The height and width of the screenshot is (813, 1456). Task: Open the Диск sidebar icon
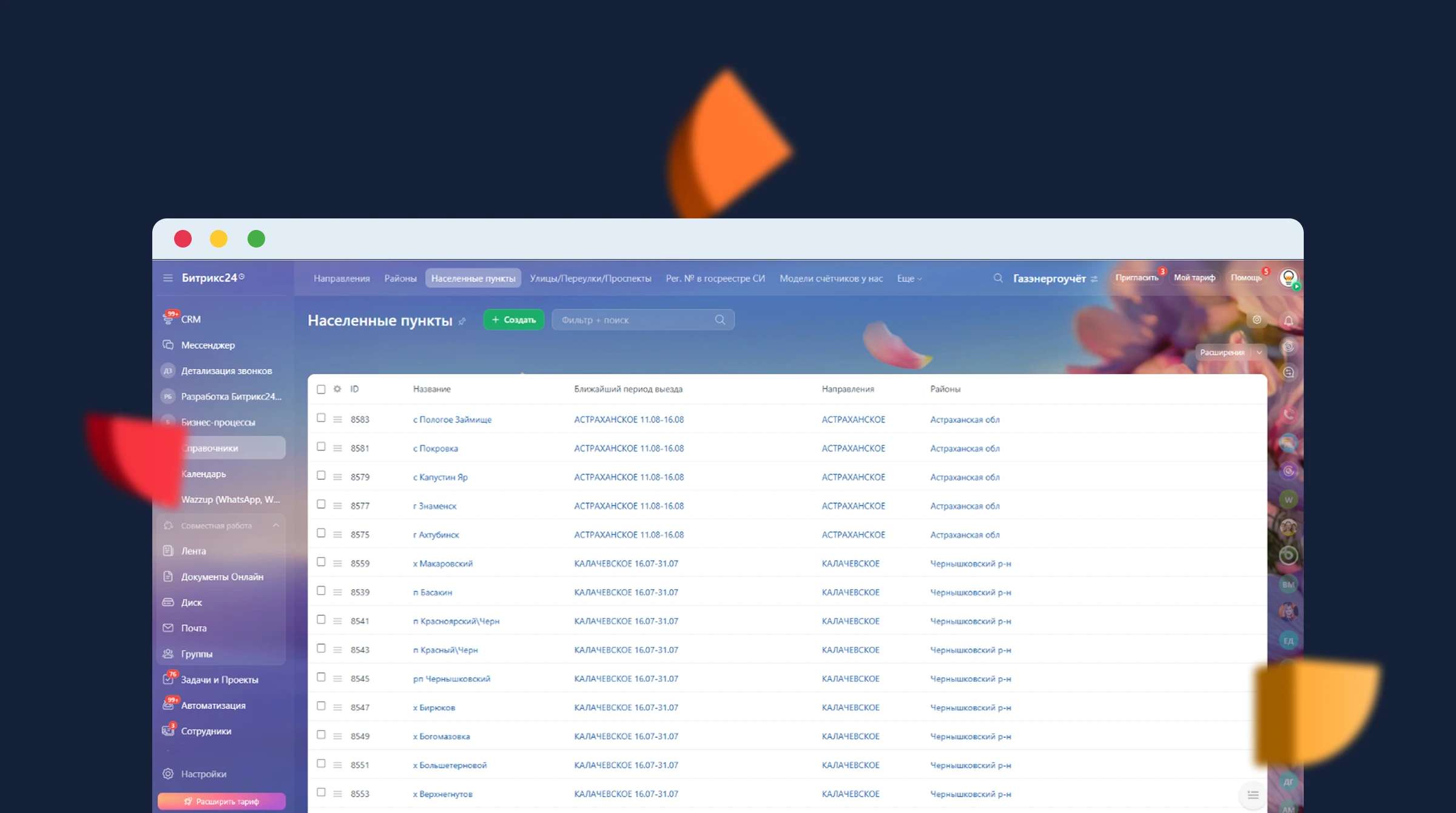[x=168, y=602]
